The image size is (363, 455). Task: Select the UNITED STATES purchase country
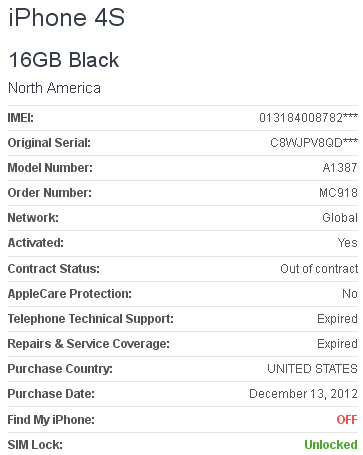(x=312, y=369)
